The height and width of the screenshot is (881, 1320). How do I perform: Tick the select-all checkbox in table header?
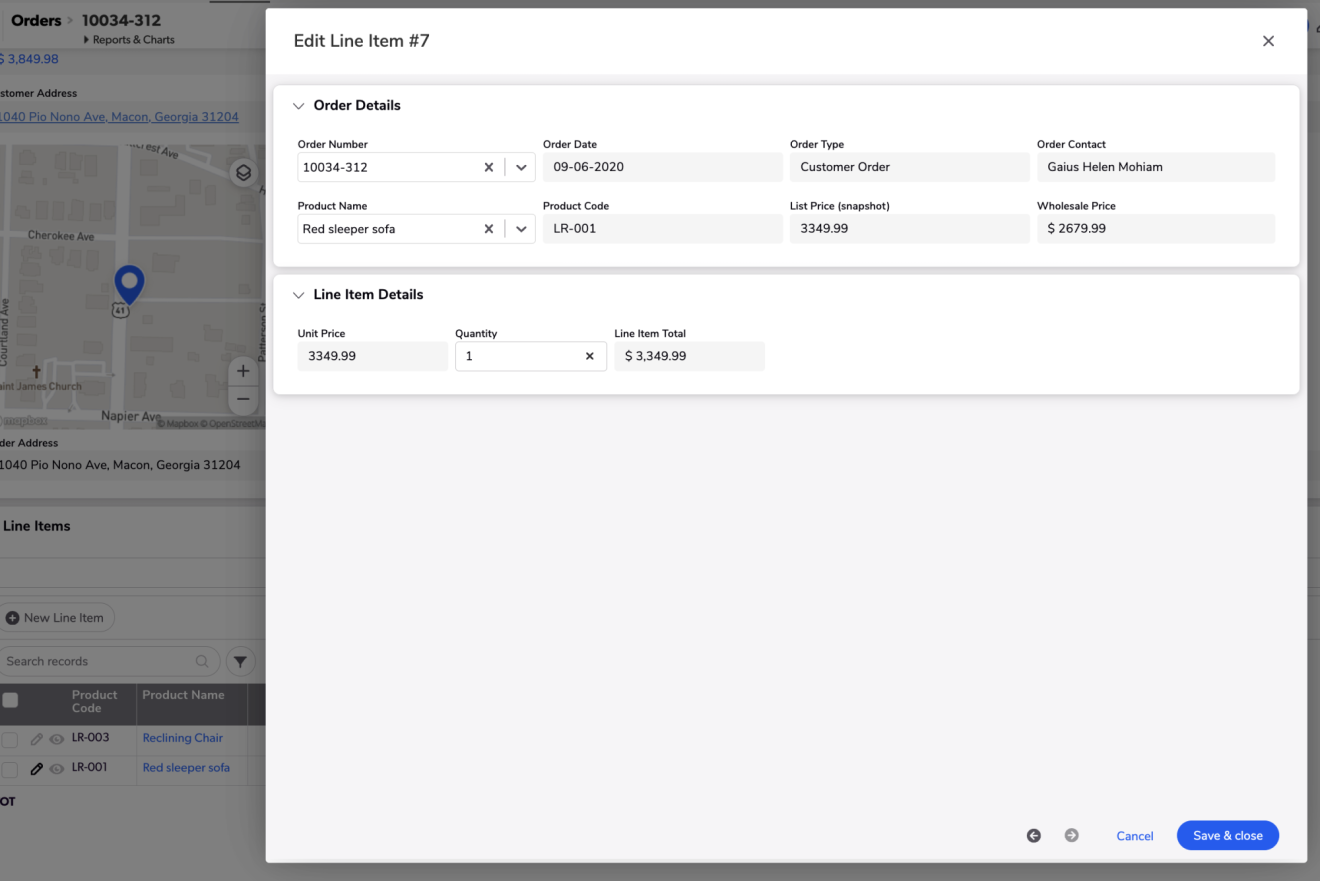[x=10, y=700]
